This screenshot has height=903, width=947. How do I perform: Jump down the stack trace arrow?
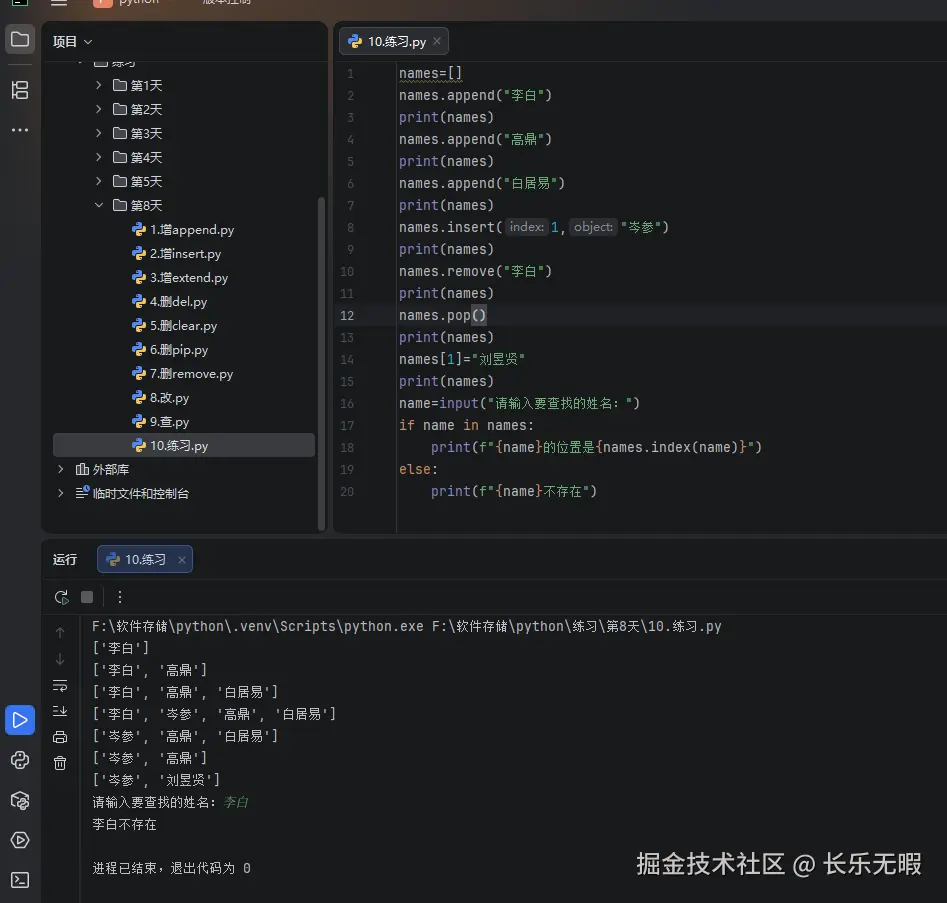tap(60, 659)
